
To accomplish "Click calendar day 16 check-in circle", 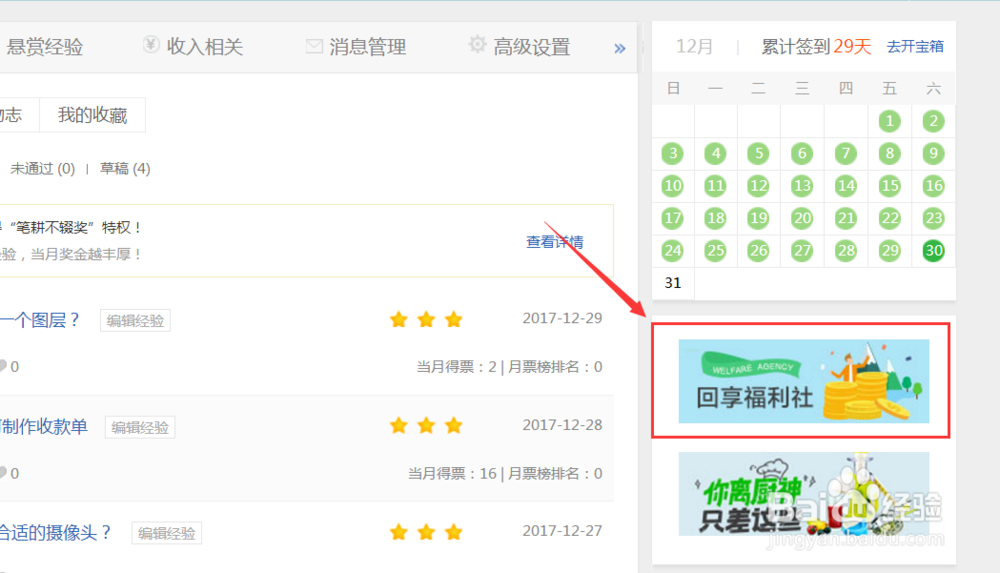I will pos(933,186).
